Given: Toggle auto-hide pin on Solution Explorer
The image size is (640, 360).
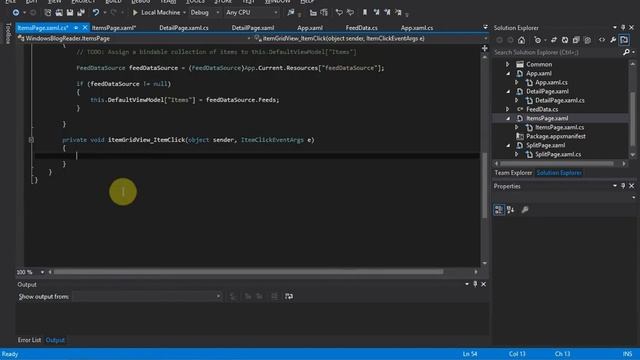Looking at the screenshot, I should click(623, 27).
